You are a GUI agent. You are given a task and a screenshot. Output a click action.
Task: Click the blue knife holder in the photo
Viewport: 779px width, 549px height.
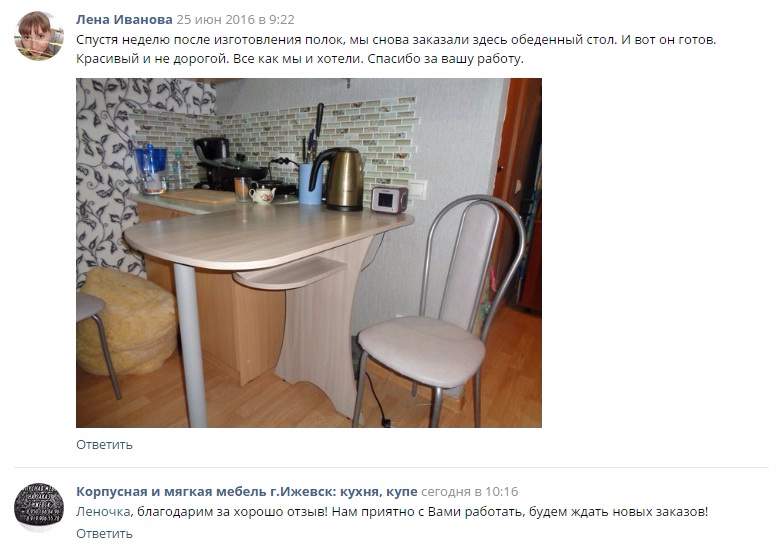[x=310, y=184]
